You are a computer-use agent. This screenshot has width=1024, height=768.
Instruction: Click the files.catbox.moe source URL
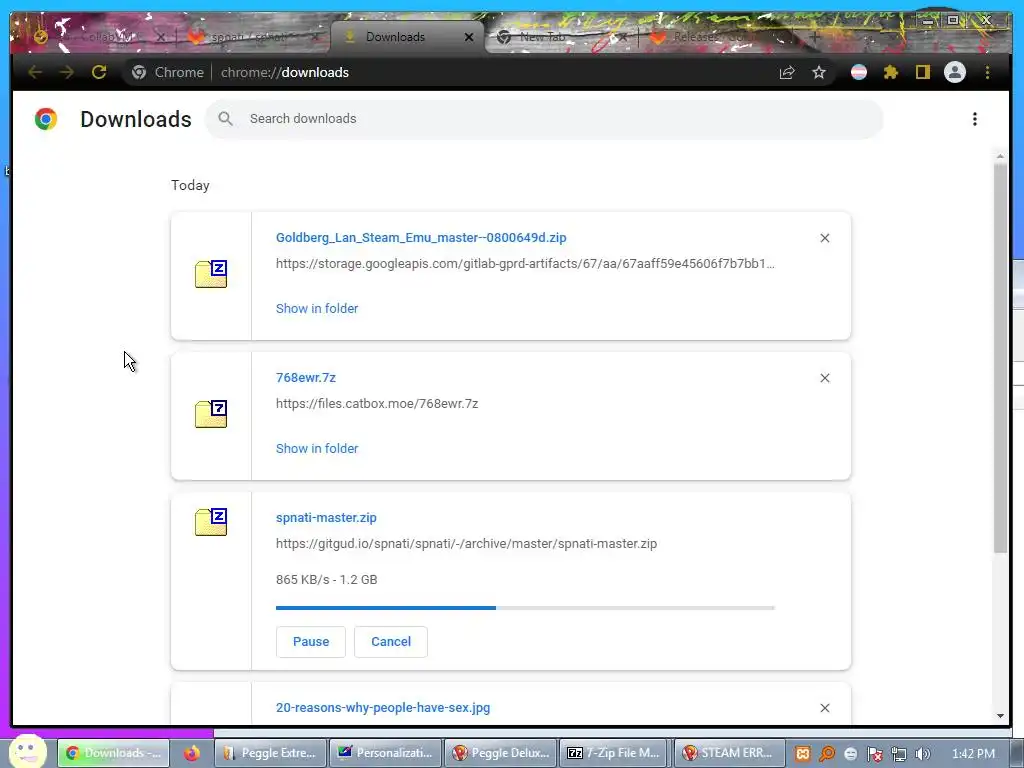[x=377, y=404]
